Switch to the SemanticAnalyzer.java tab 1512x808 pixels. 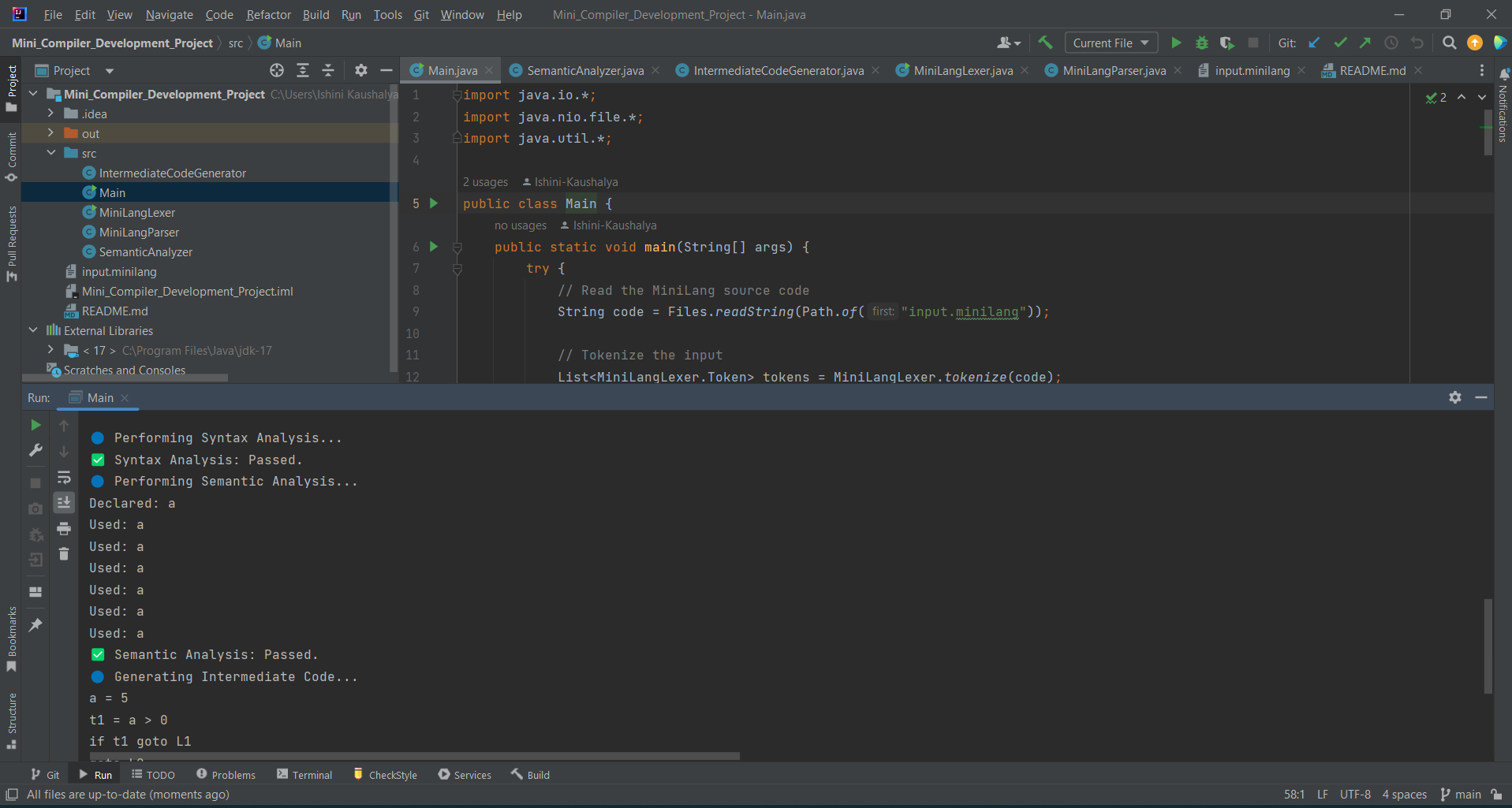pos(584,70)
